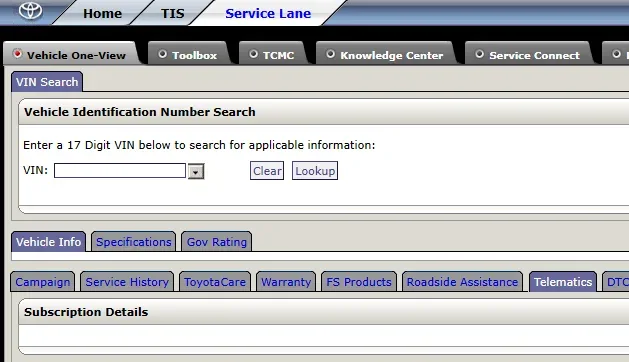Select the Telematics tab
This screenshot has height=362, width=629.
point(563,282)
